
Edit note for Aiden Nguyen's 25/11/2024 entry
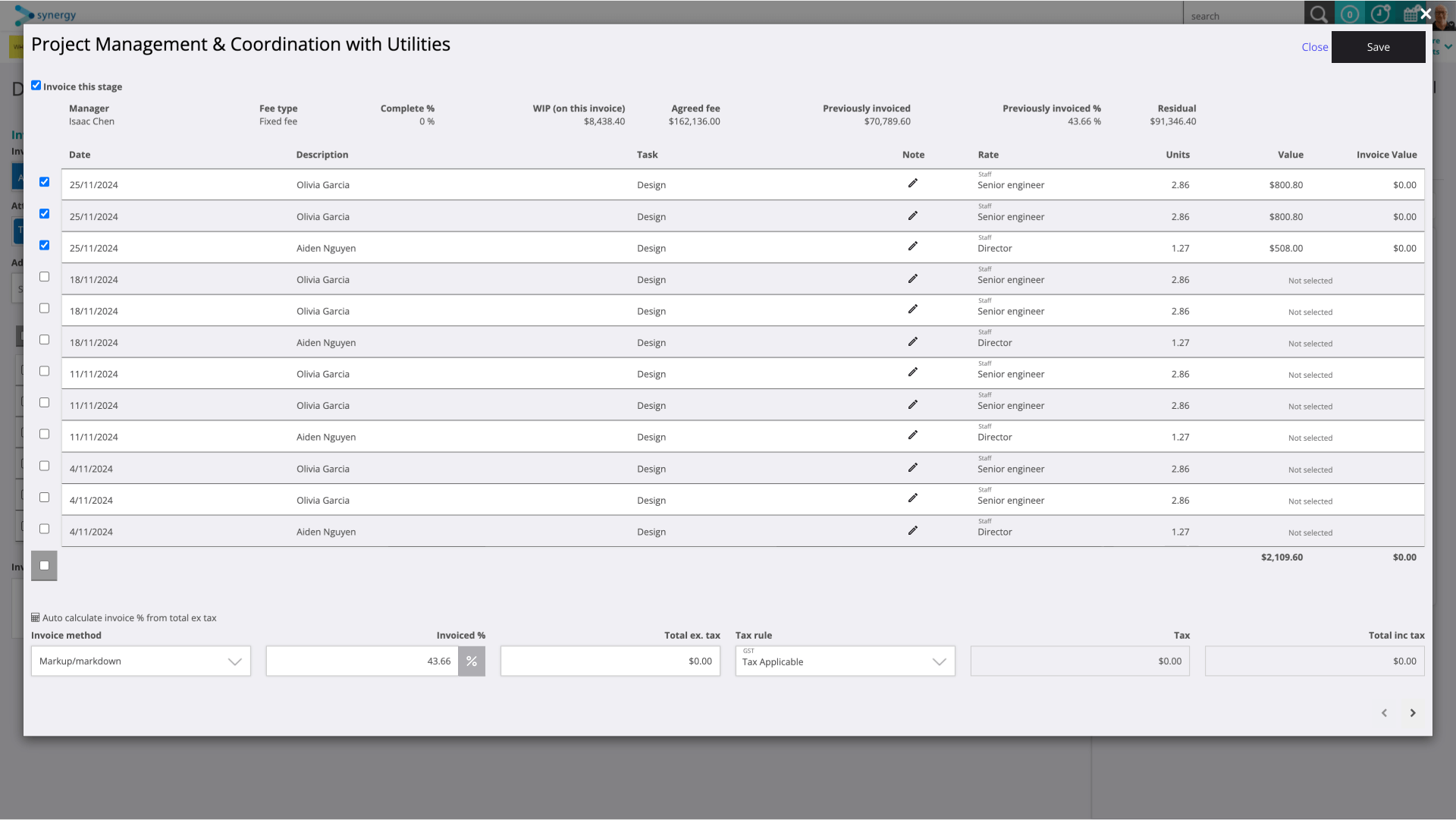(x=913, y=246)
